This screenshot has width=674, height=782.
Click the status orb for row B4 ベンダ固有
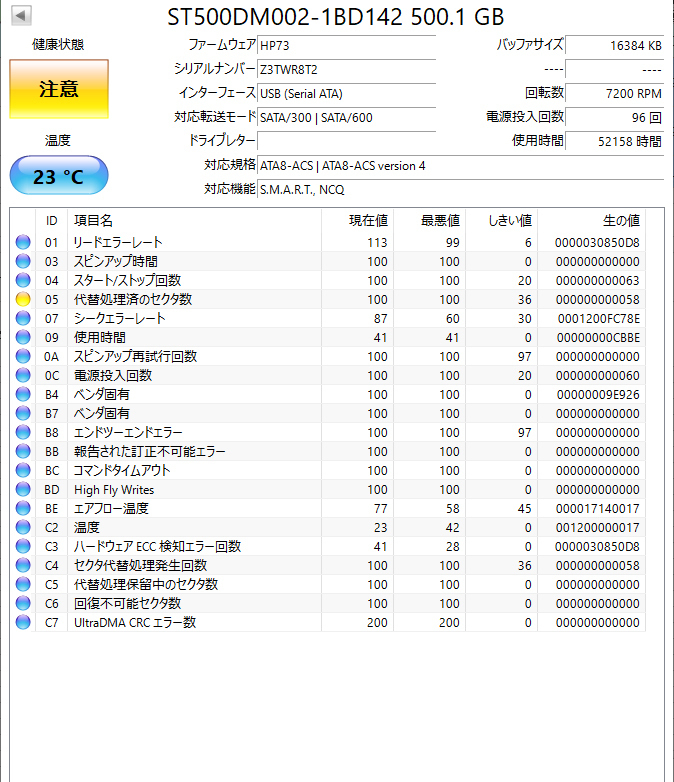[23, 394]
